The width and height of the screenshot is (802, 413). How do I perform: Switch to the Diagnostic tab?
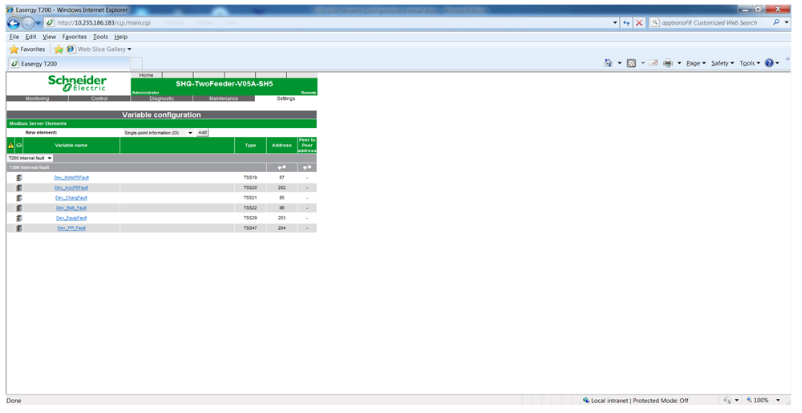(x=162, y=98)
